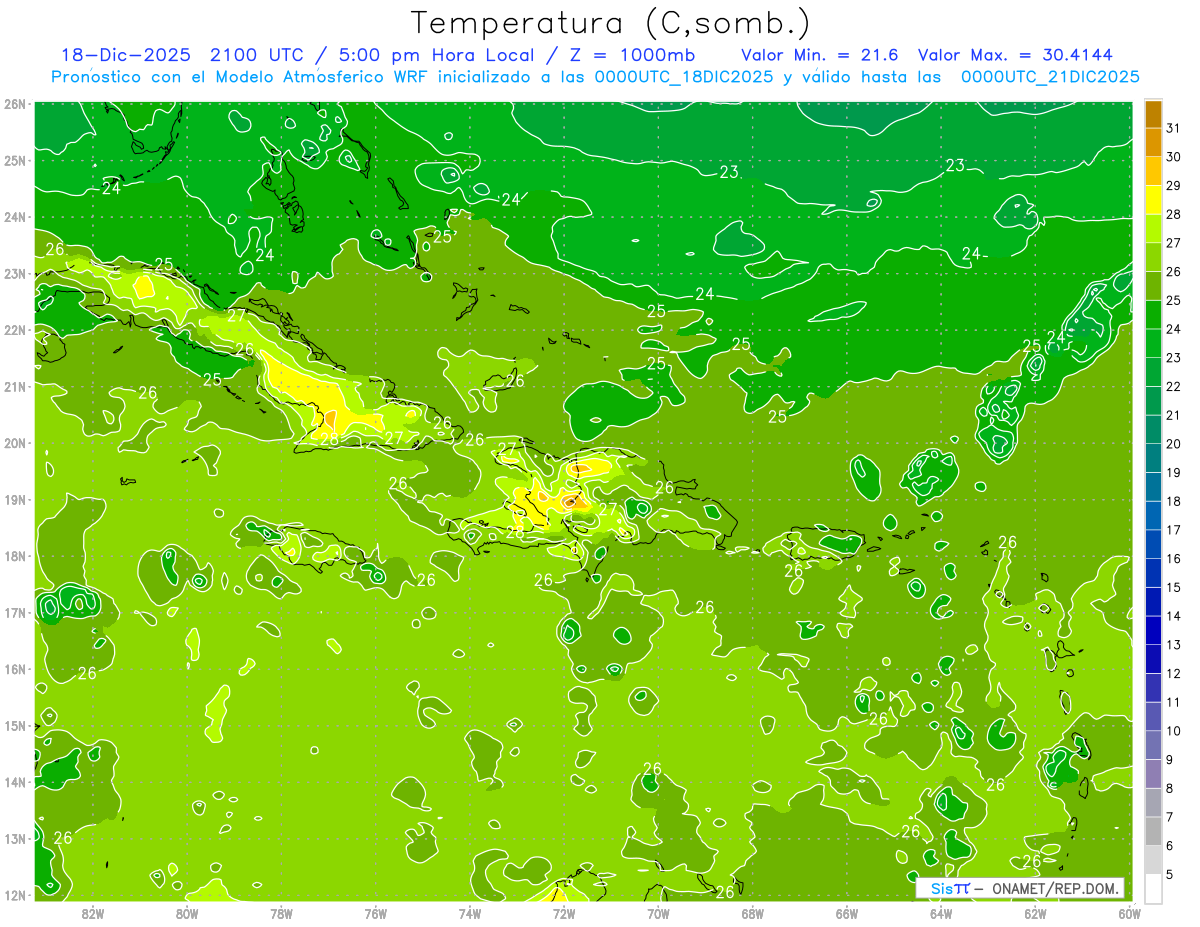Click the "Valor Min. = 21.6" value
The width and height of the screenshot is (1200, 927).
pos(819,55)
